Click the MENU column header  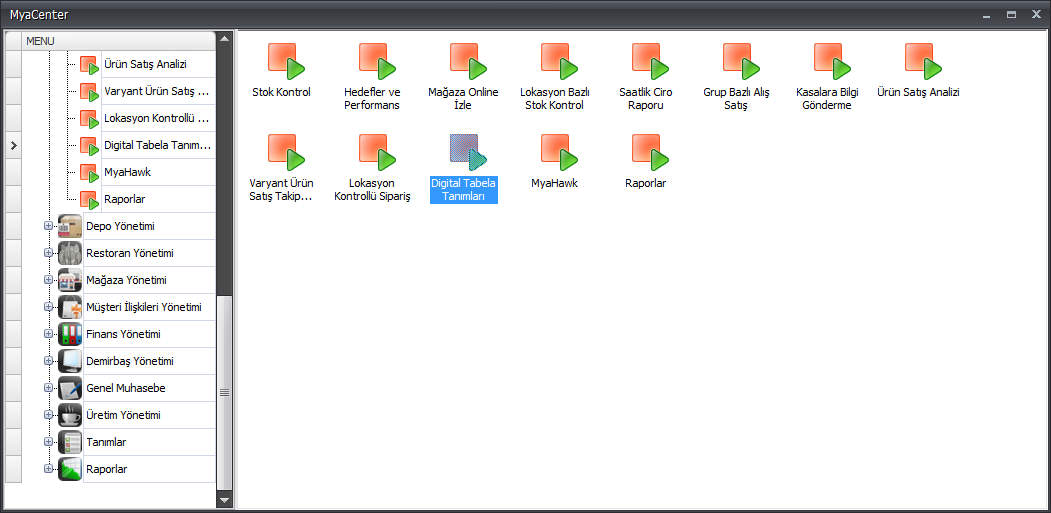(119, 41)
